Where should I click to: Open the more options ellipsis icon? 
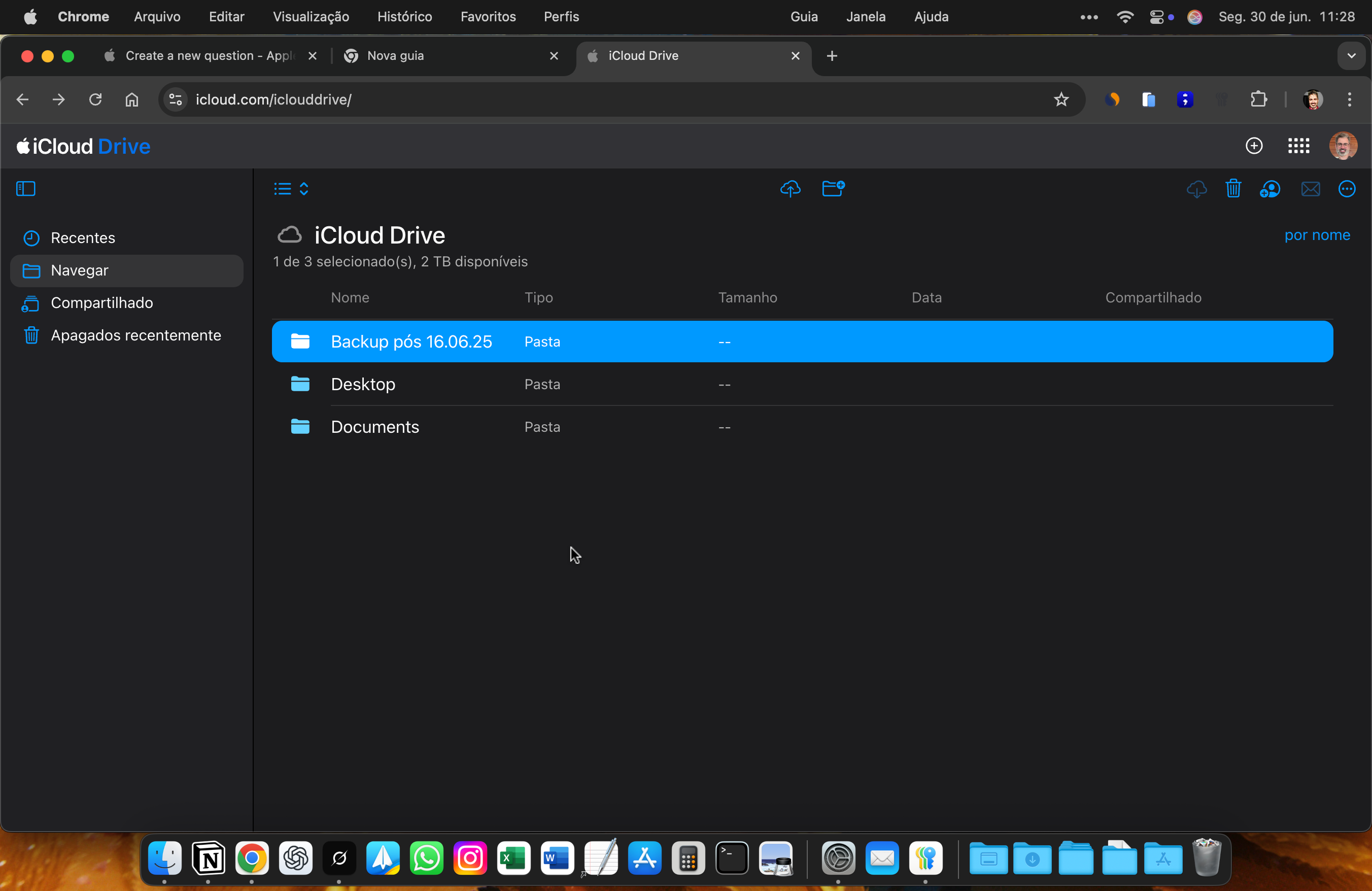pyautogui.click(x=1347, y=189)
